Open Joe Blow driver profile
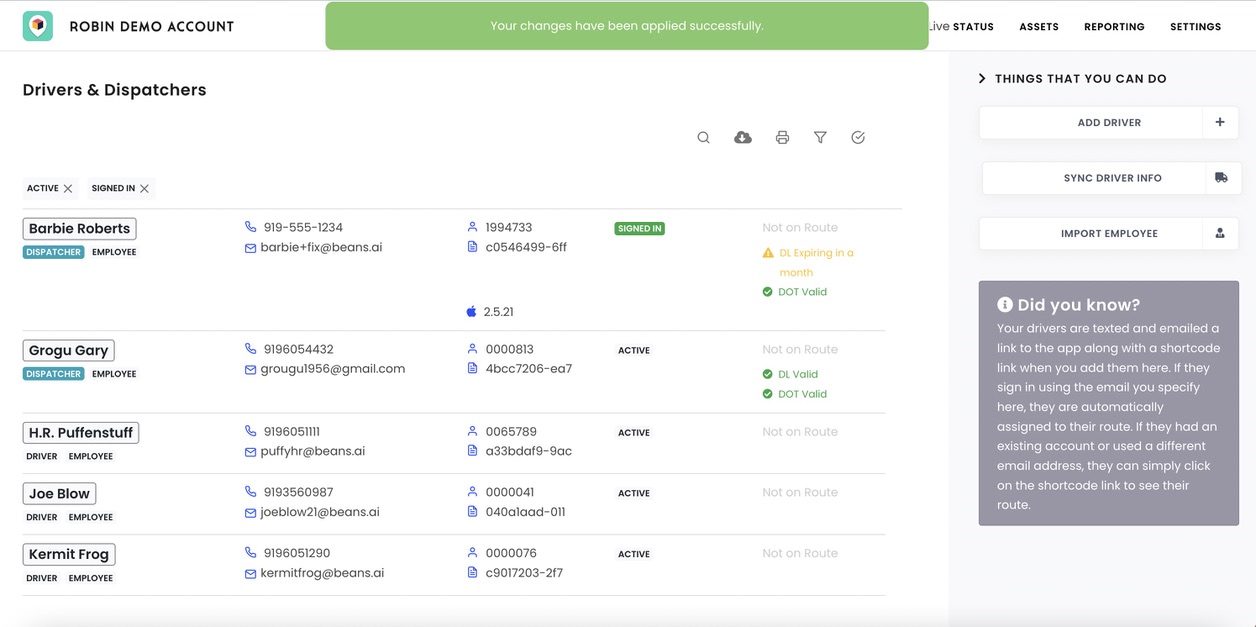This screenshot has height=627, width=1256. tap(59, 493)
